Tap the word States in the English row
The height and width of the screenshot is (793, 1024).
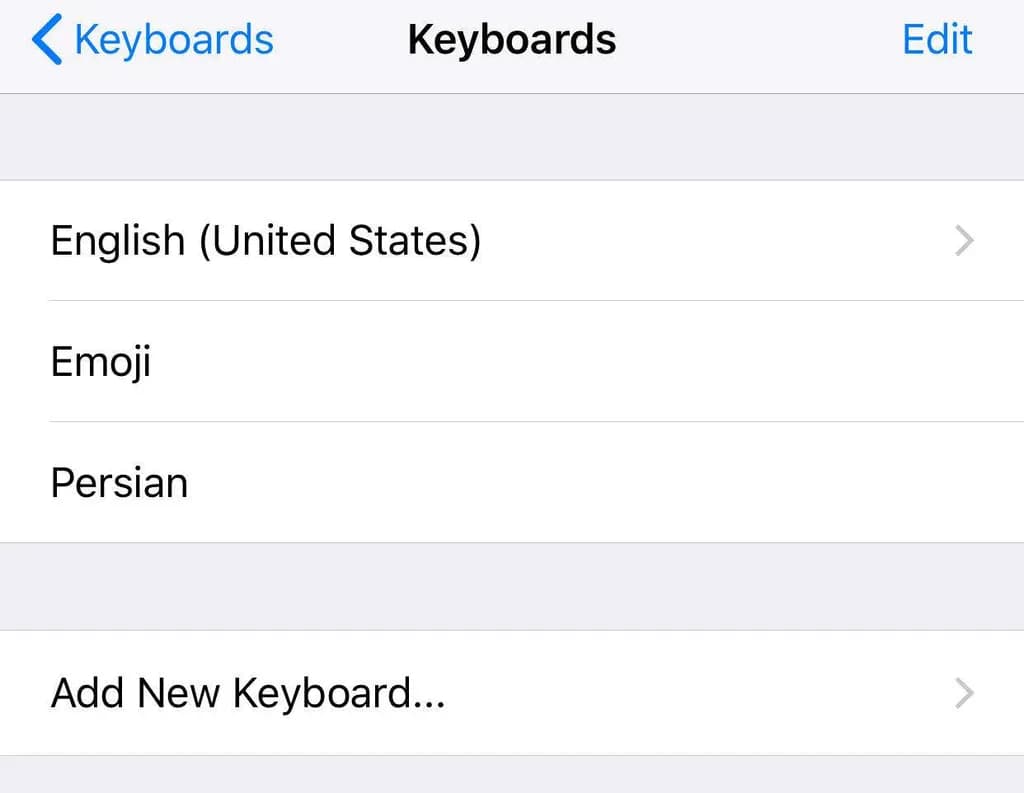(414, 241)
